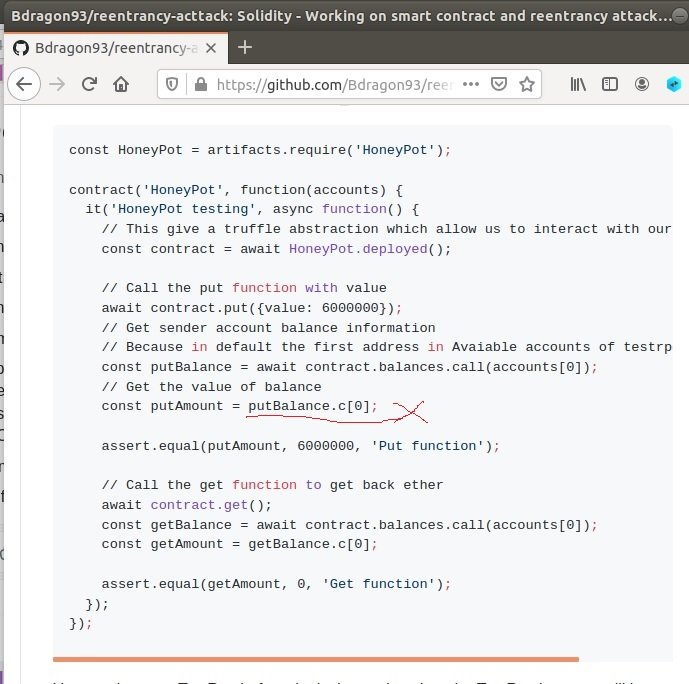Click the browser back arrow button

click(x=24, y=85)
